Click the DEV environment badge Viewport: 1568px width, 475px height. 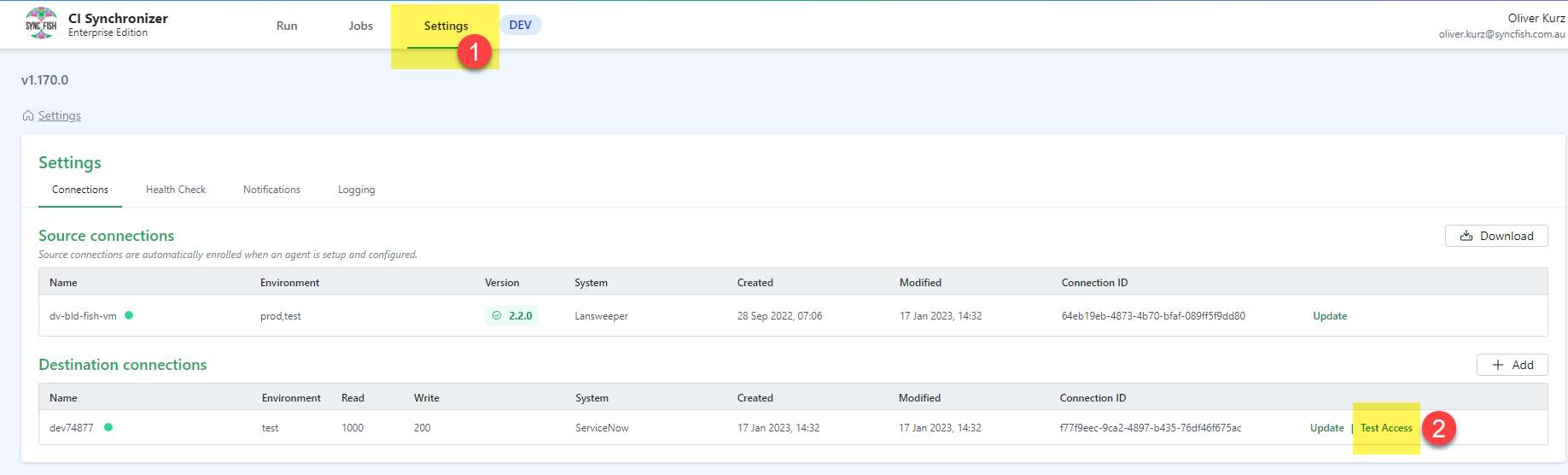coord(521,25)
